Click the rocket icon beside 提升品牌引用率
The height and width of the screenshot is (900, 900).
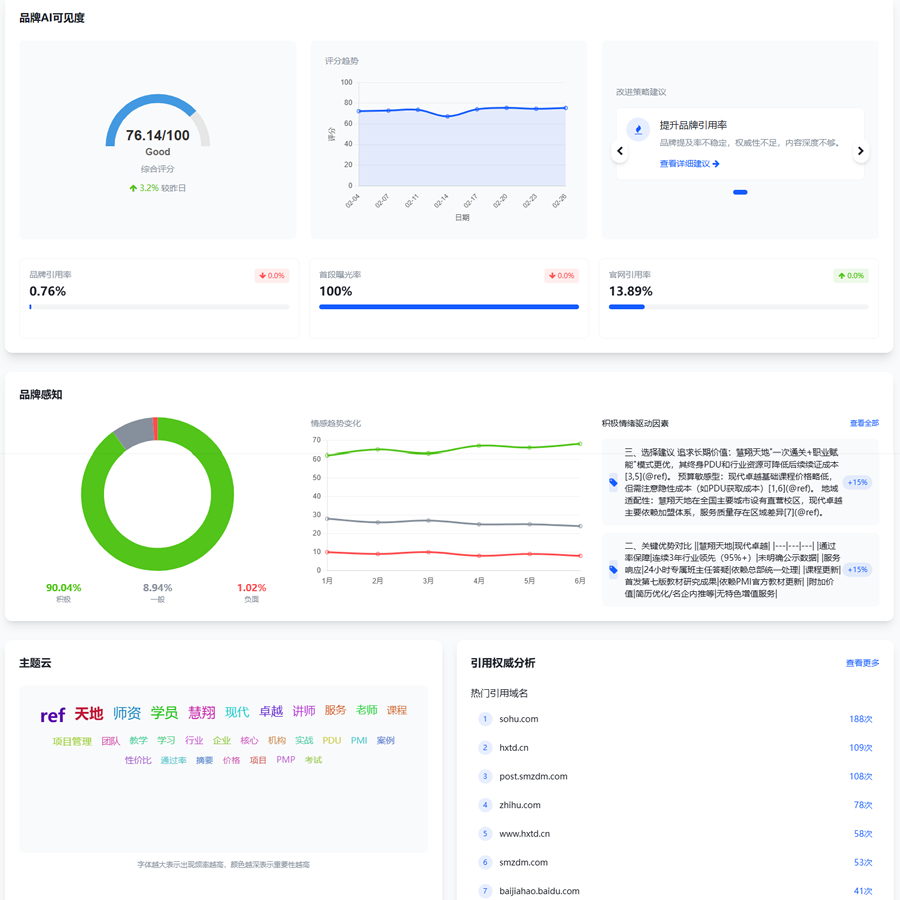[638, 130]
